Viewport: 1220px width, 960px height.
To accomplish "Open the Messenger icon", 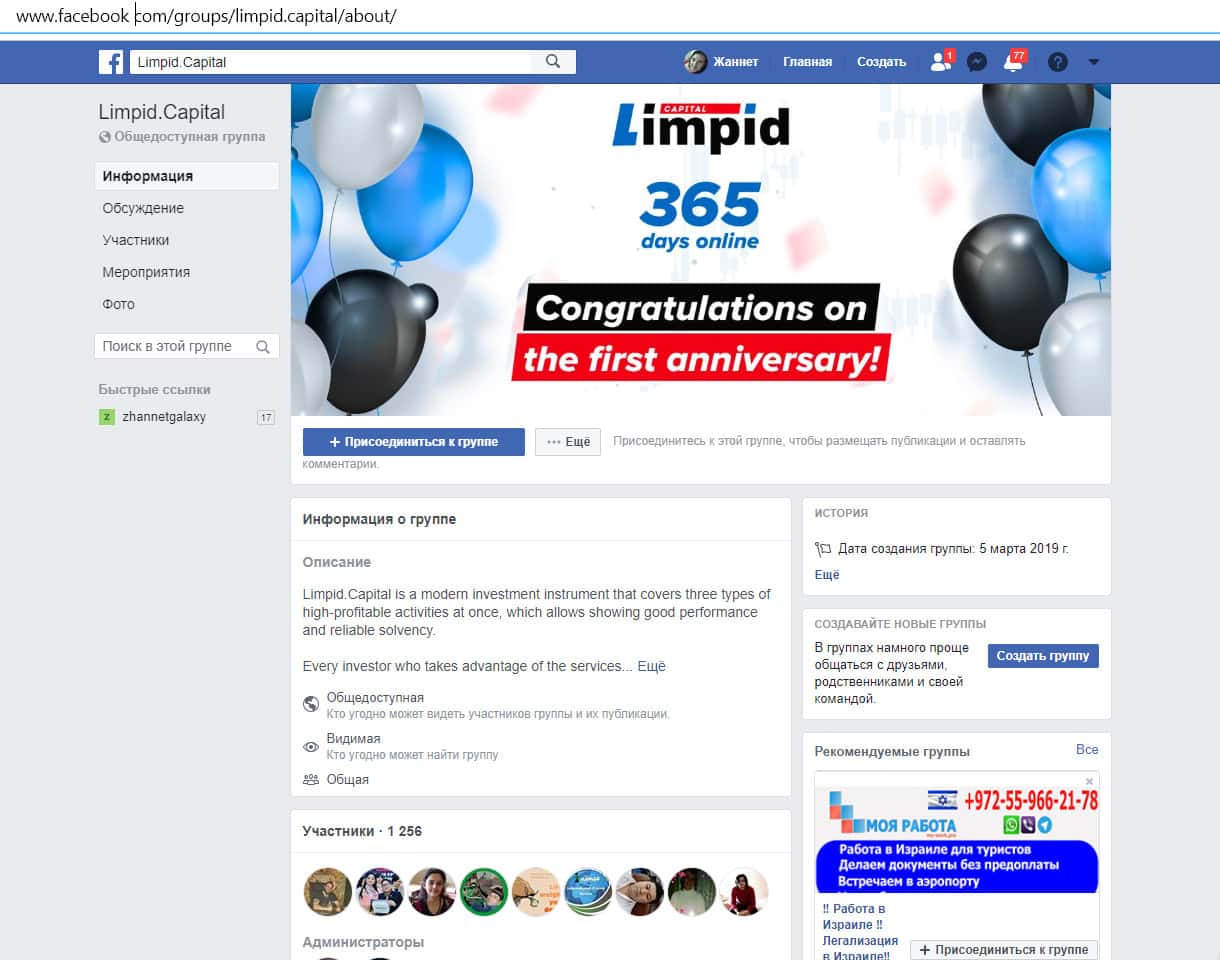I will [x=977, y=62].
